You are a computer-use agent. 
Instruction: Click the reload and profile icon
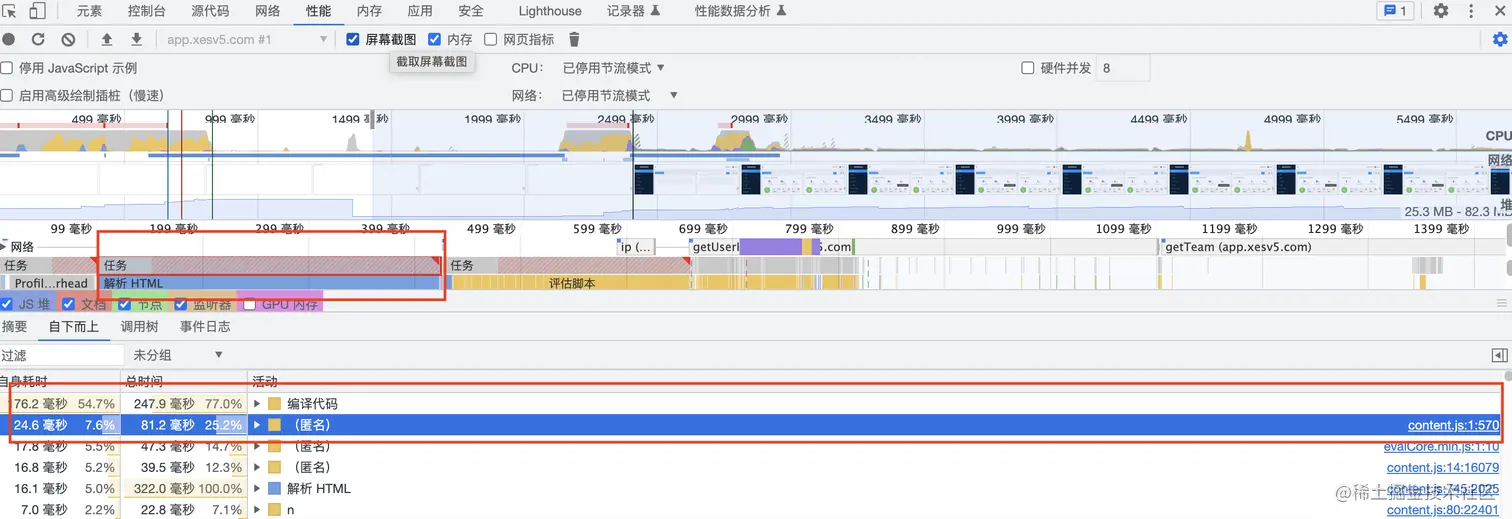pos(38,39)
